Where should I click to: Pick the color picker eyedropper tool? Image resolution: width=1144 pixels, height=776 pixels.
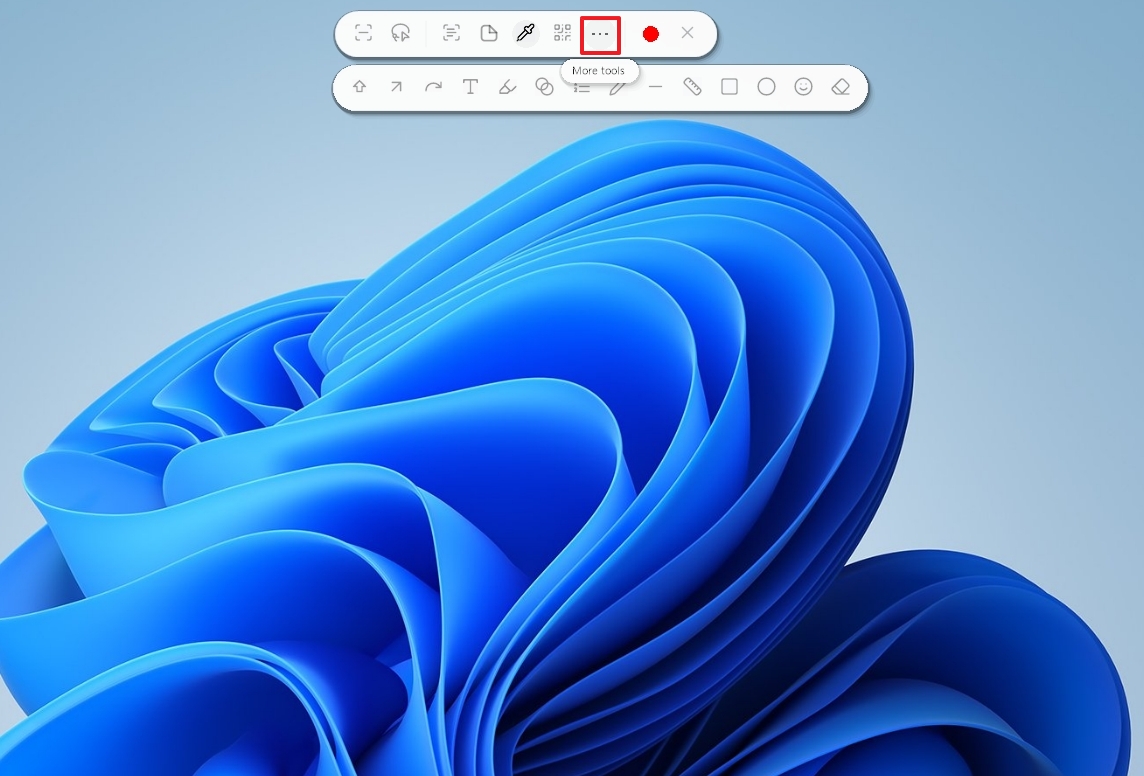point(525,33)
